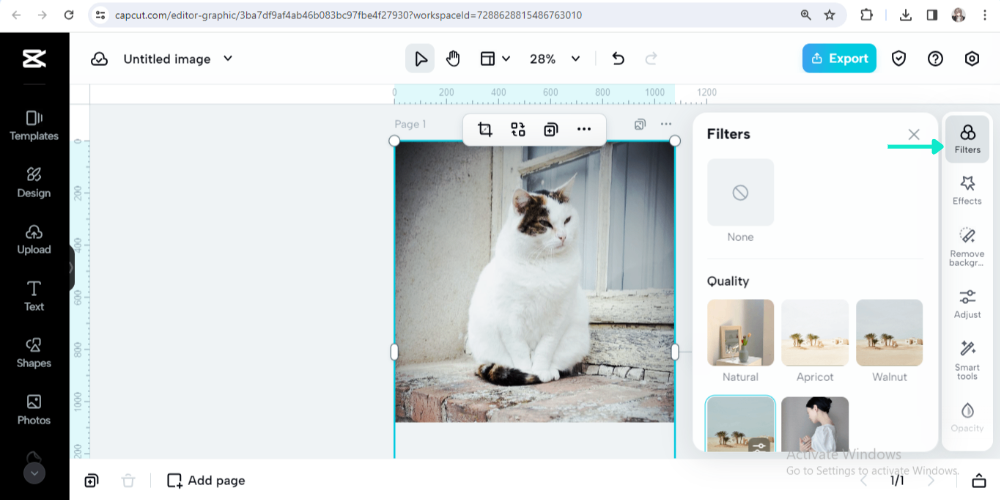Click the more options ellipsis above image
The width and height of the screenshot is (1000, 500).
point(584,129)
